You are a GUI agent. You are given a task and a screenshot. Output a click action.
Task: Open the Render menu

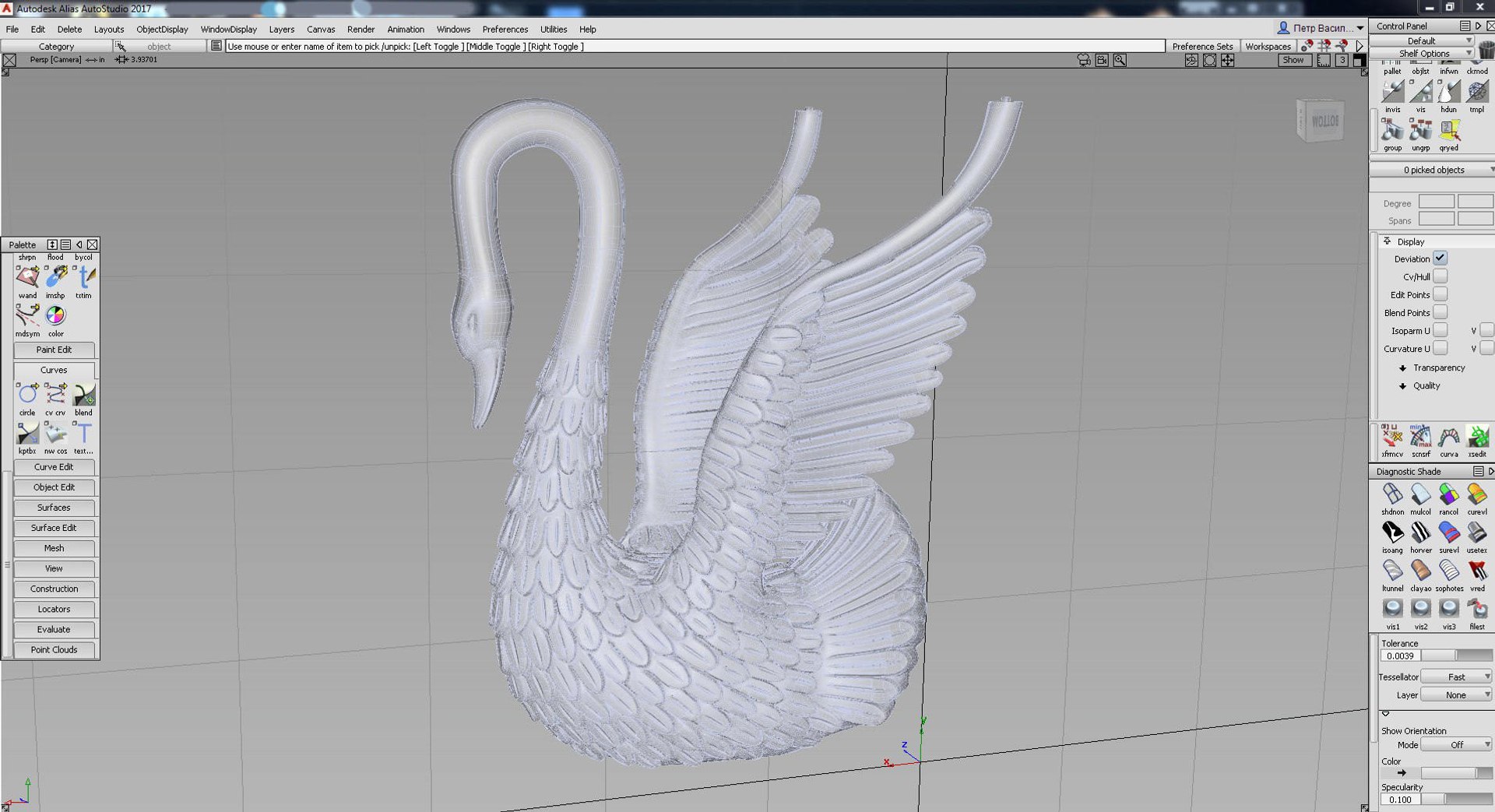click(361, 29)
